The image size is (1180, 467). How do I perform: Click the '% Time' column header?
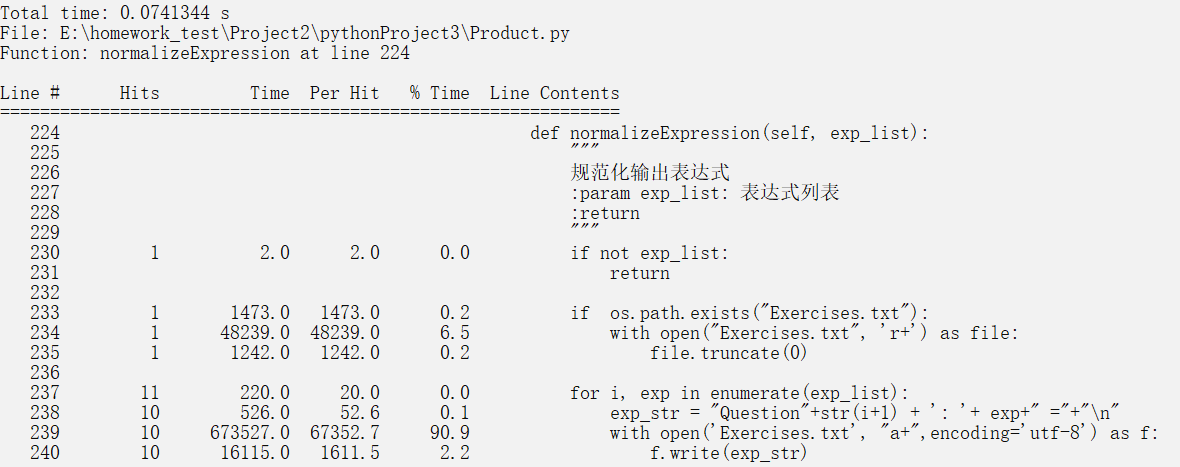439,93
